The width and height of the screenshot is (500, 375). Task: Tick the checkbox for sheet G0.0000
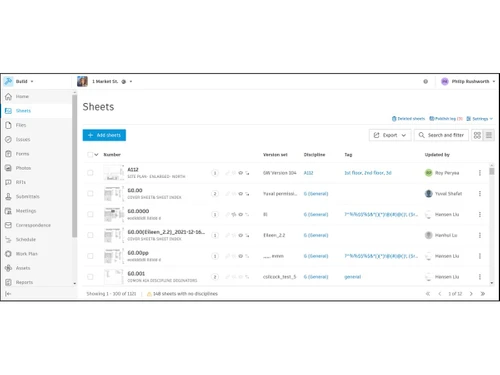pos(90,214)
